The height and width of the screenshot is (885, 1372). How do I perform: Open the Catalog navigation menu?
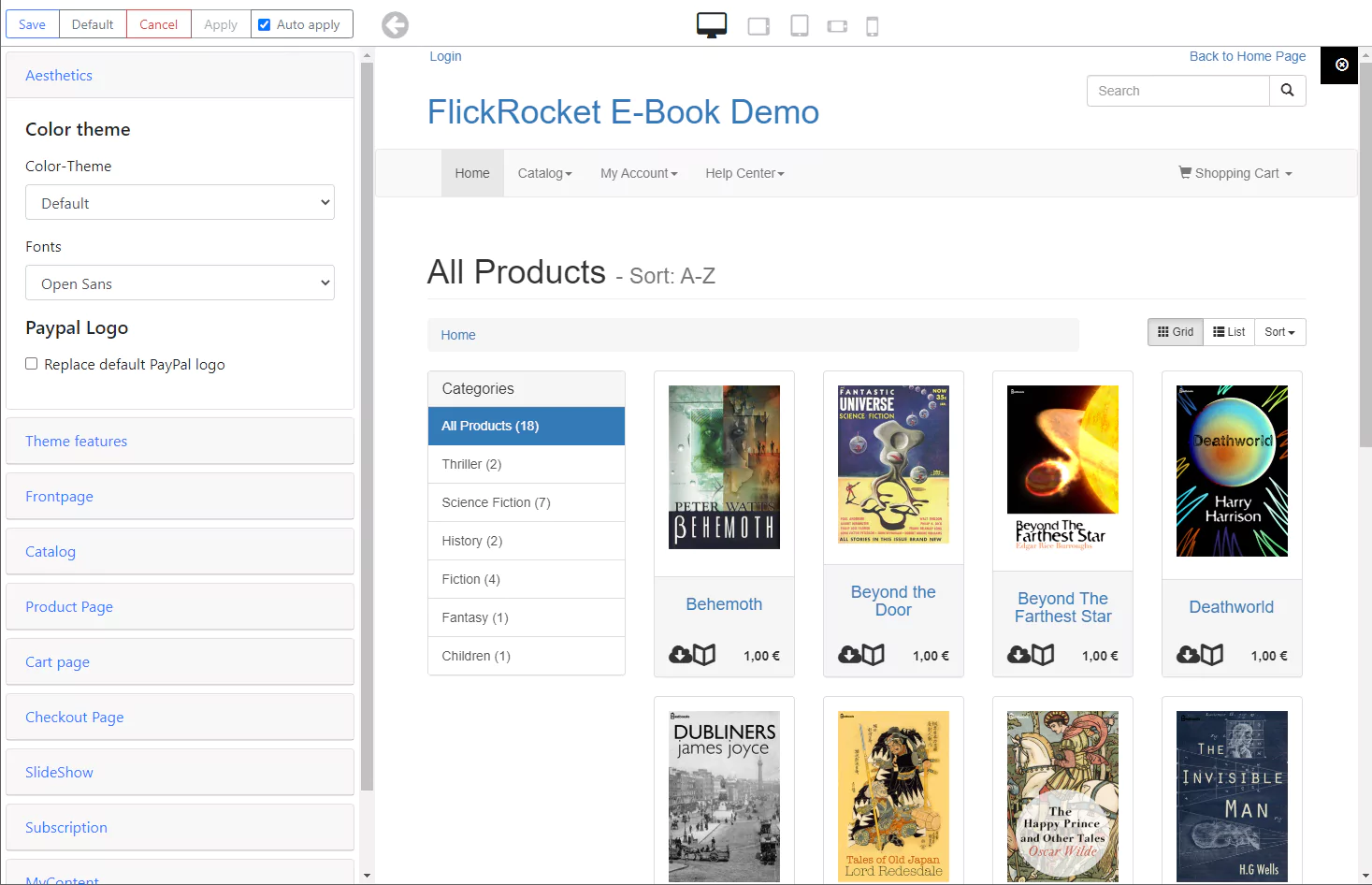544,173
